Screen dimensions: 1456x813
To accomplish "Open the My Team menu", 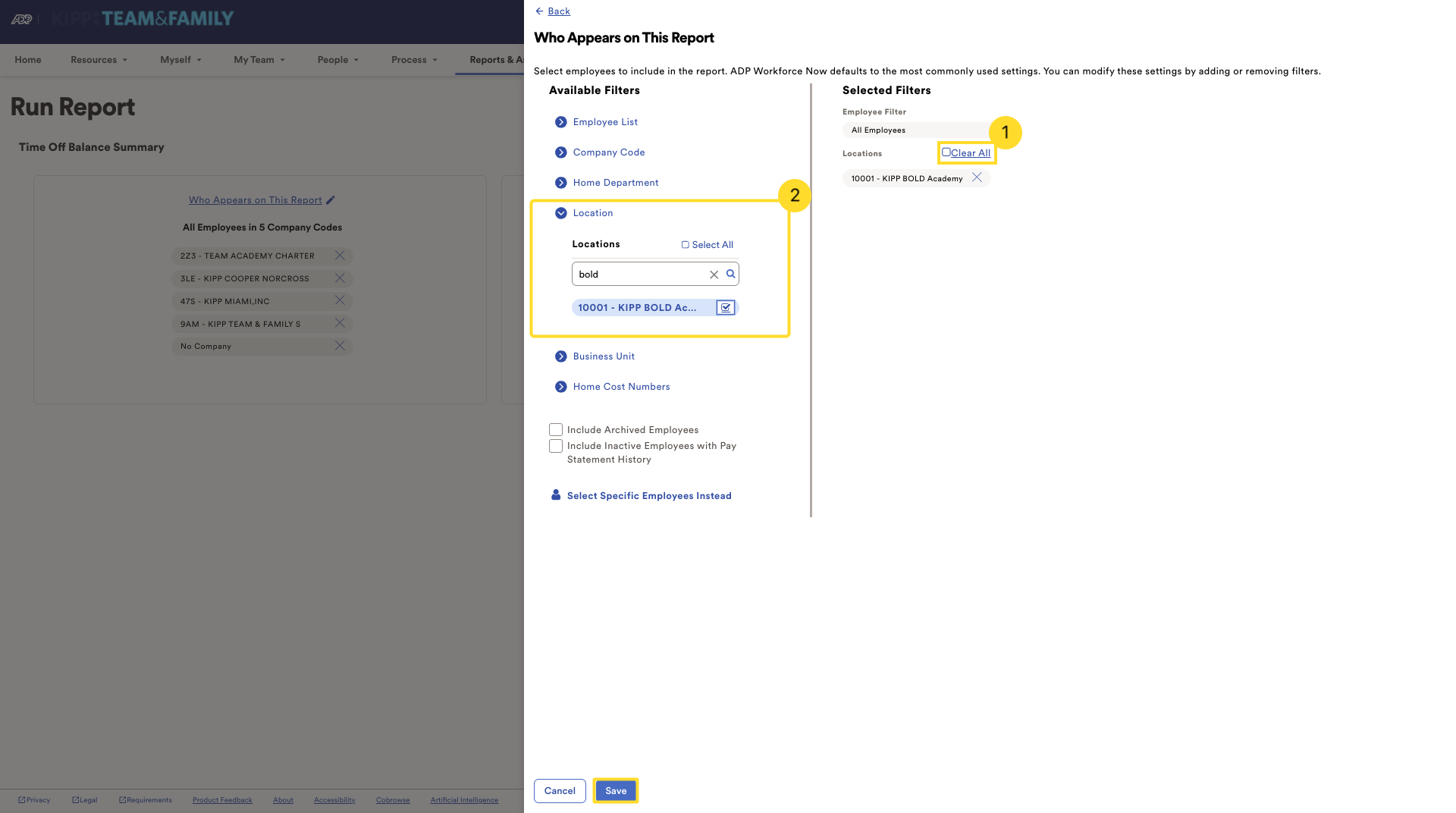I will tap(259, 60).
